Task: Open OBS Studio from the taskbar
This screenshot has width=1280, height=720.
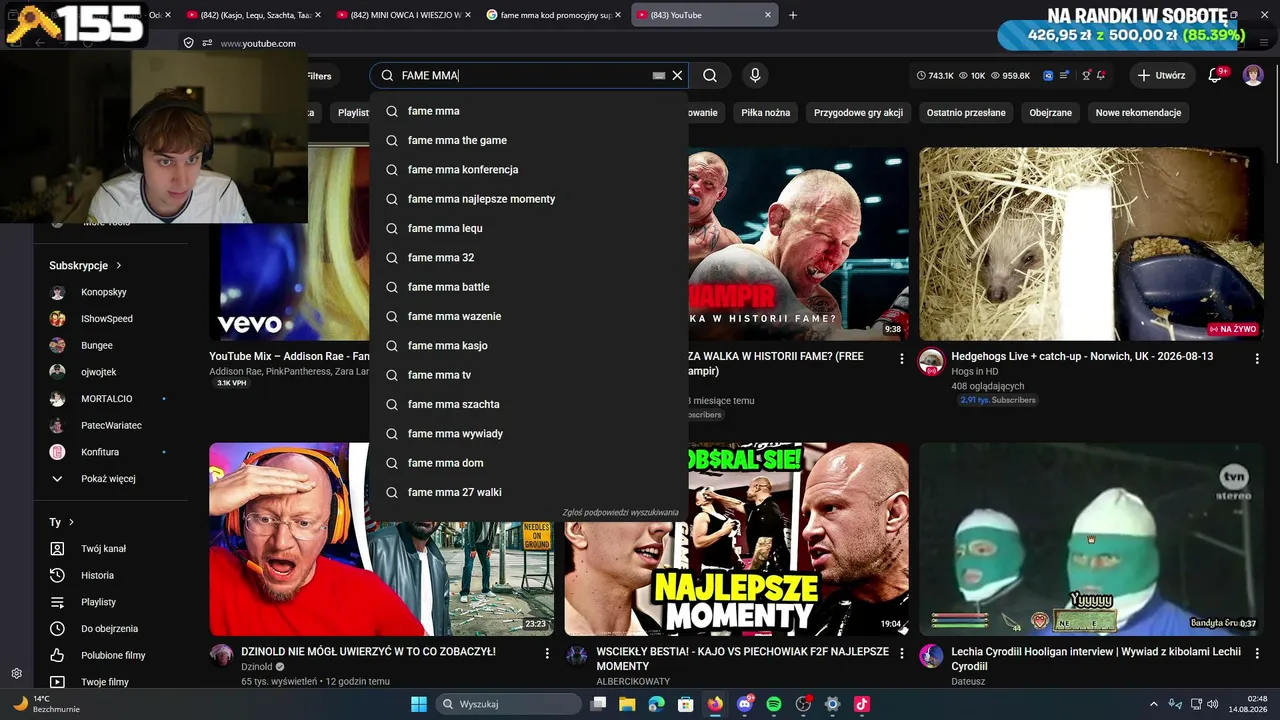Action: pyautogui.click(x=803, y=704)
